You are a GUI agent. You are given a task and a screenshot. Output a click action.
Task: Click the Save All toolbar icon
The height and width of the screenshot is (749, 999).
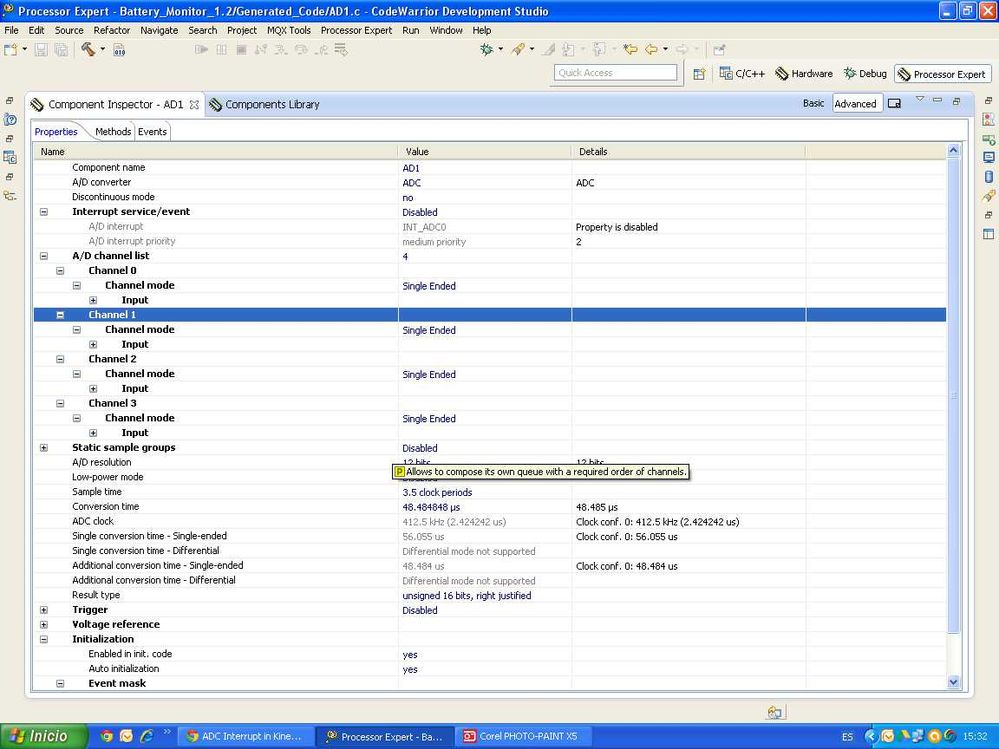[61, 49]
